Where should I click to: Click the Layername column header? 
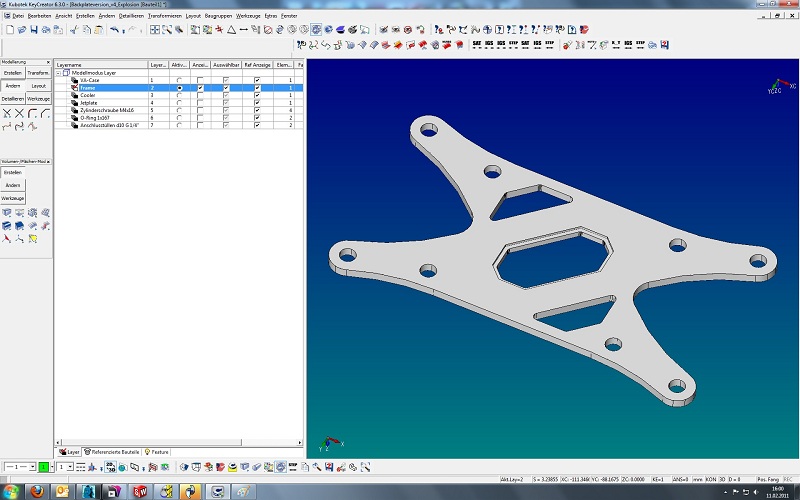click(x=102, y=65)
